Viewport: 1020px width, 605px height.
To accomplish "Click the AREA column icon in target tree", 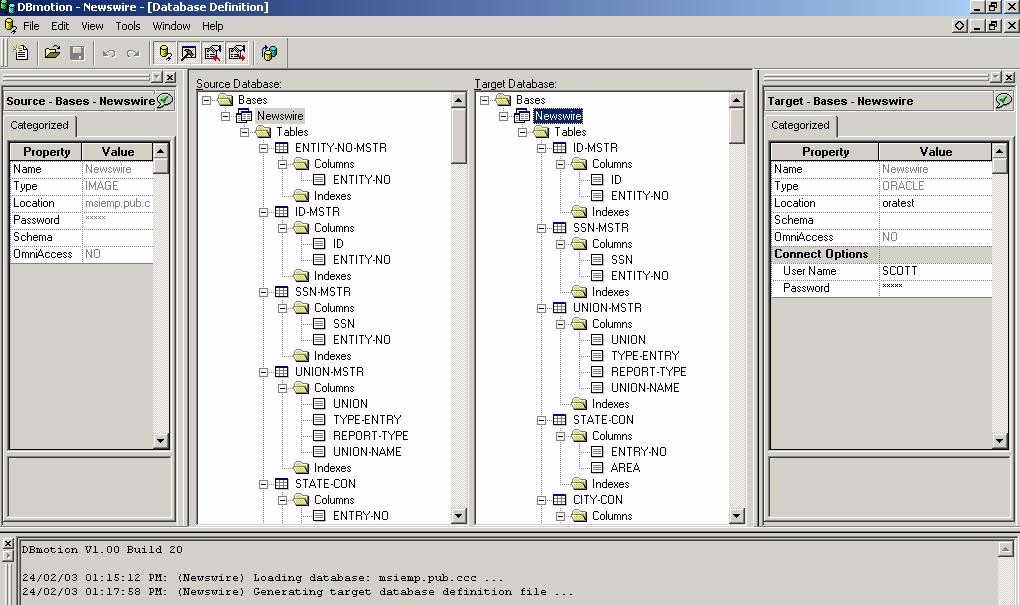I will tap(597, 468).
